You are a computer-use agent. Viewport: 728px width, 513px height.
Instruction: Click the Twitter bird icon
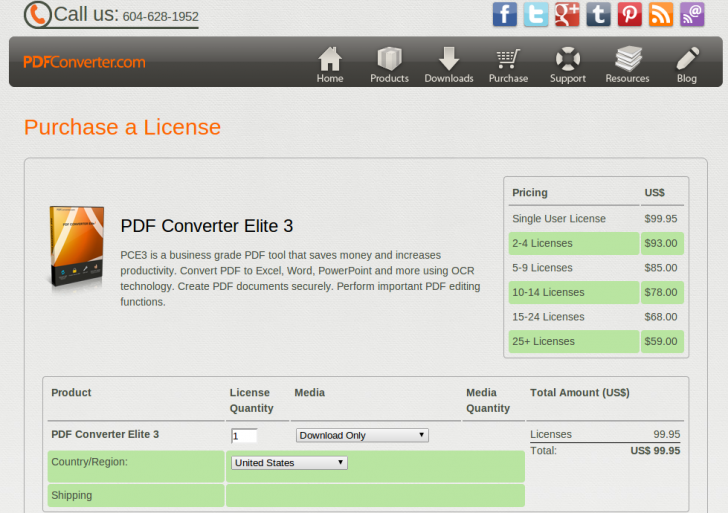(x=536, y=14)
